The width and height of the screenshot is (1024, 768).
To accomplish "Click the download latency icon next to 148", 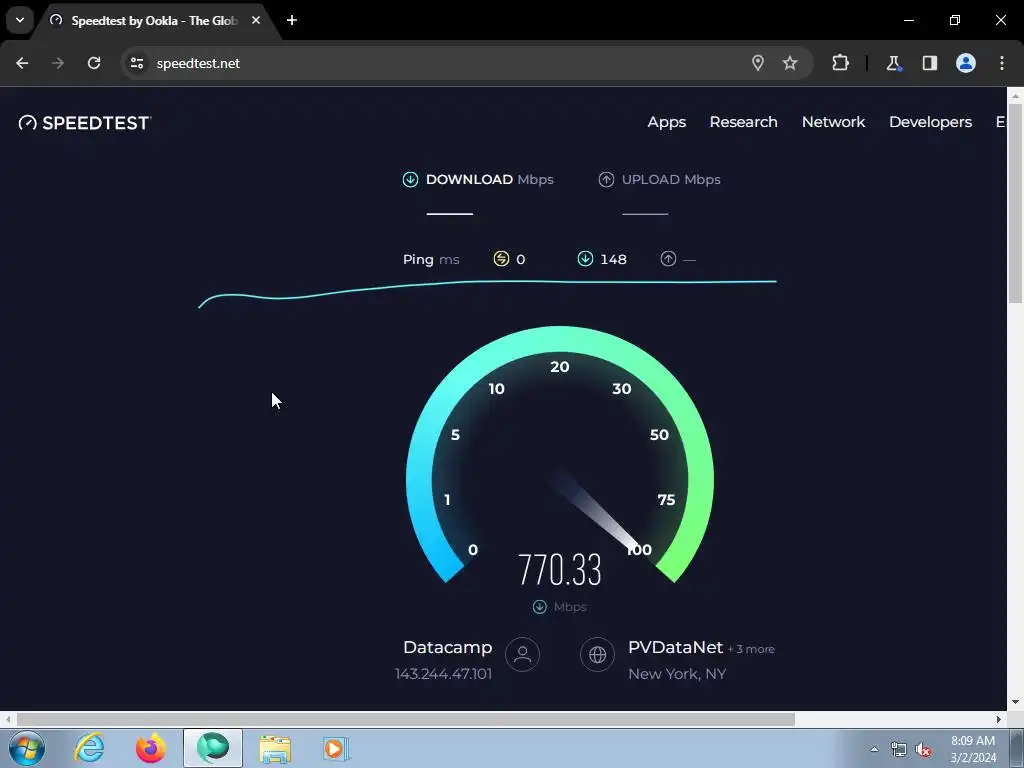I will (x=585, y=259).
